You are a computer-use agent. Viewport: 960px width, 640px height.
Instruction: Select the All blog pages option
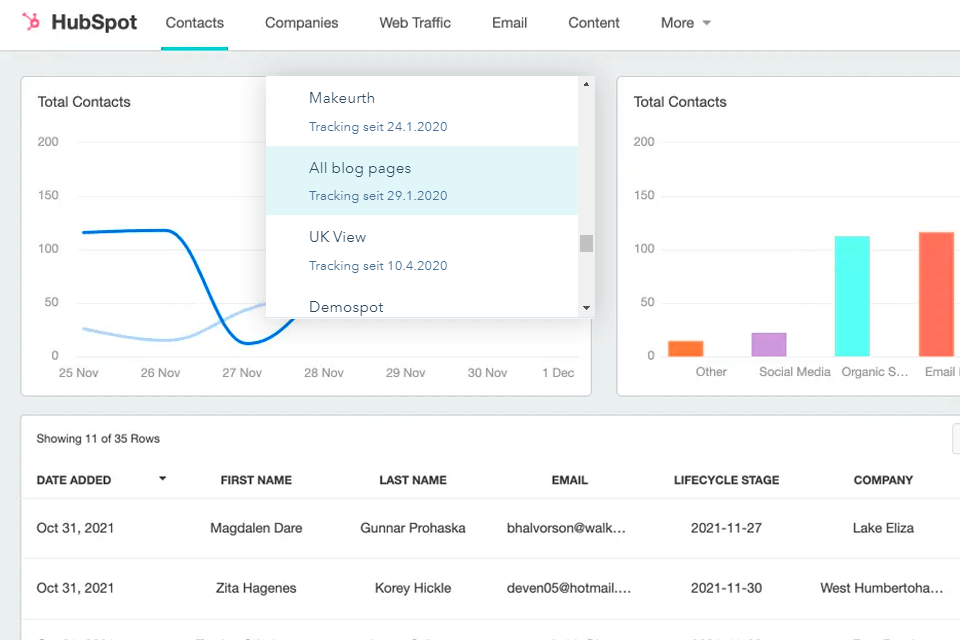click(x=422, y=181)
